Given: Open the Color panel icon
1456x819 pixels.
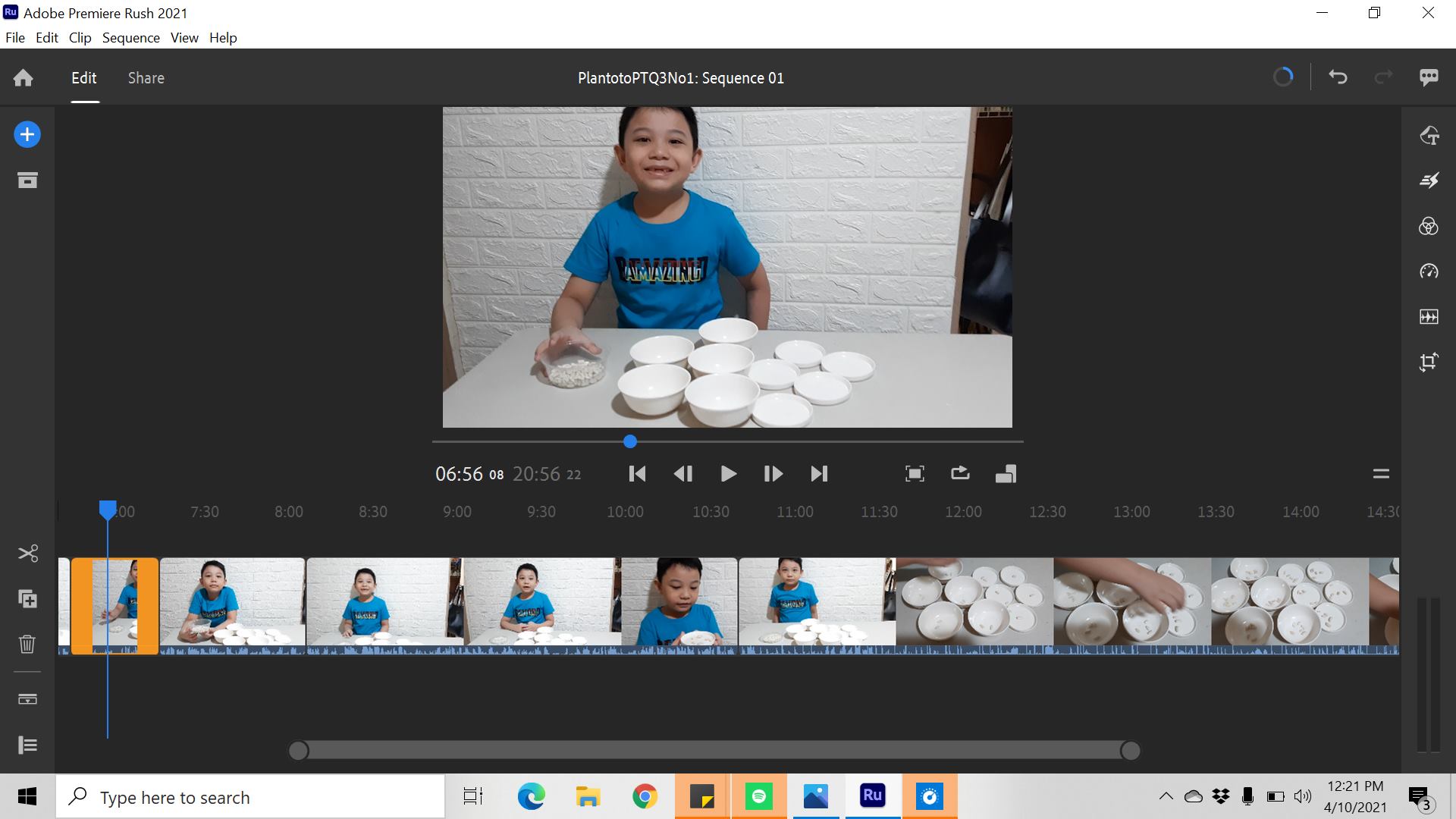Looking at the screenshot, I should coord(1429,227).
